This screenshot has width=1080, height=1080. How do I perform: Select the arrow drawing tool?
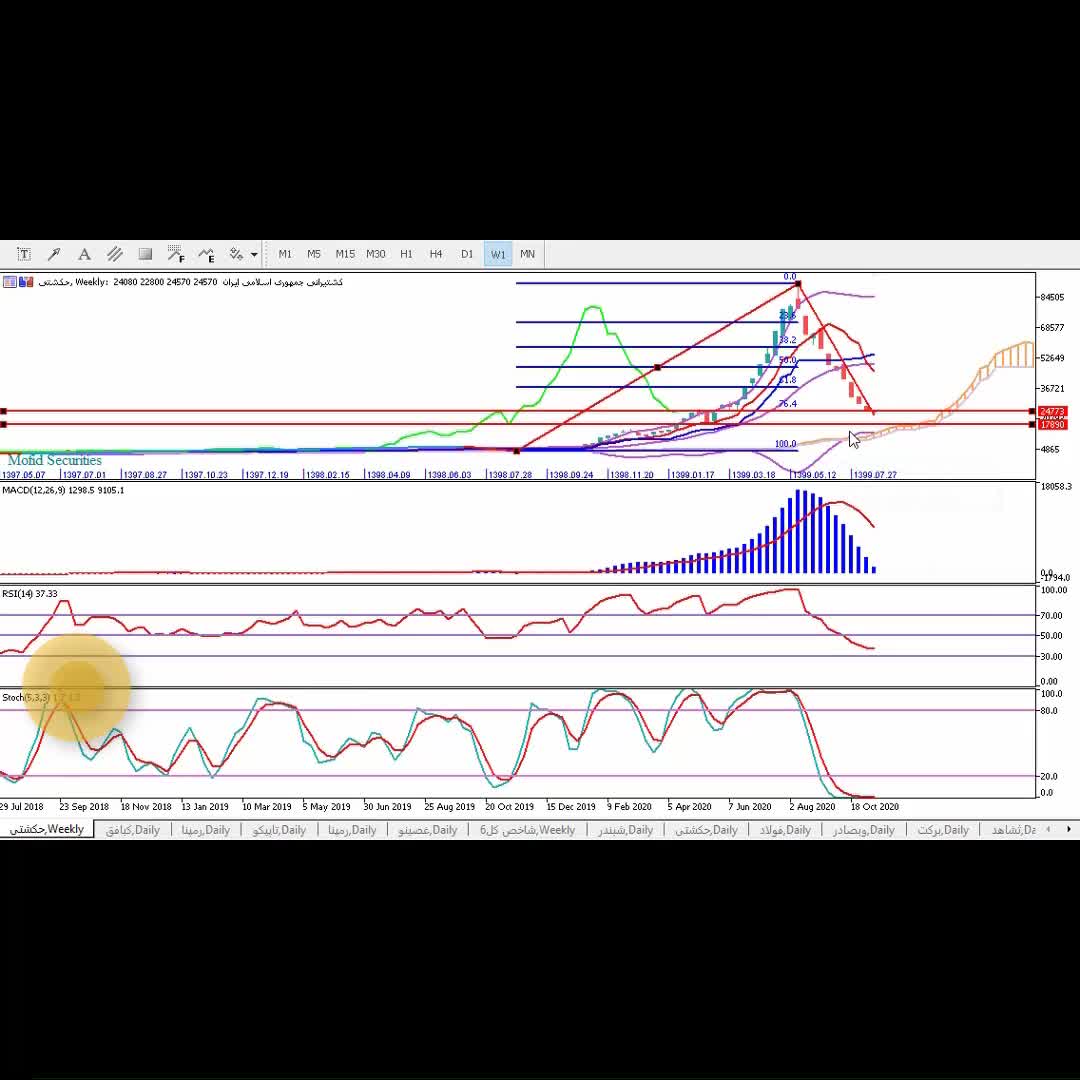click(54, 254)
